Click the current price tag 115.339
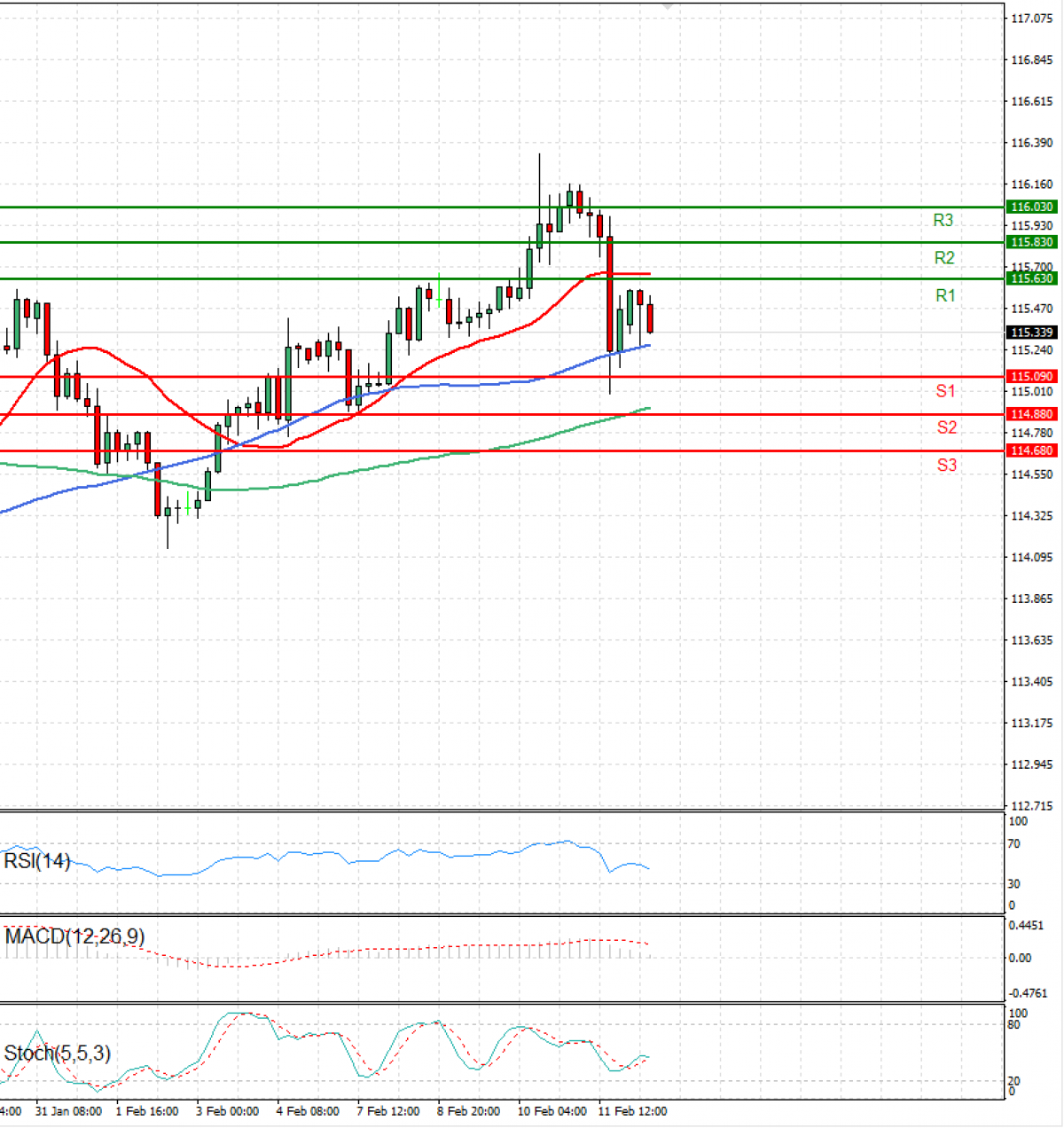This screenshot has width=1064, height=1128. (1031, 333)
